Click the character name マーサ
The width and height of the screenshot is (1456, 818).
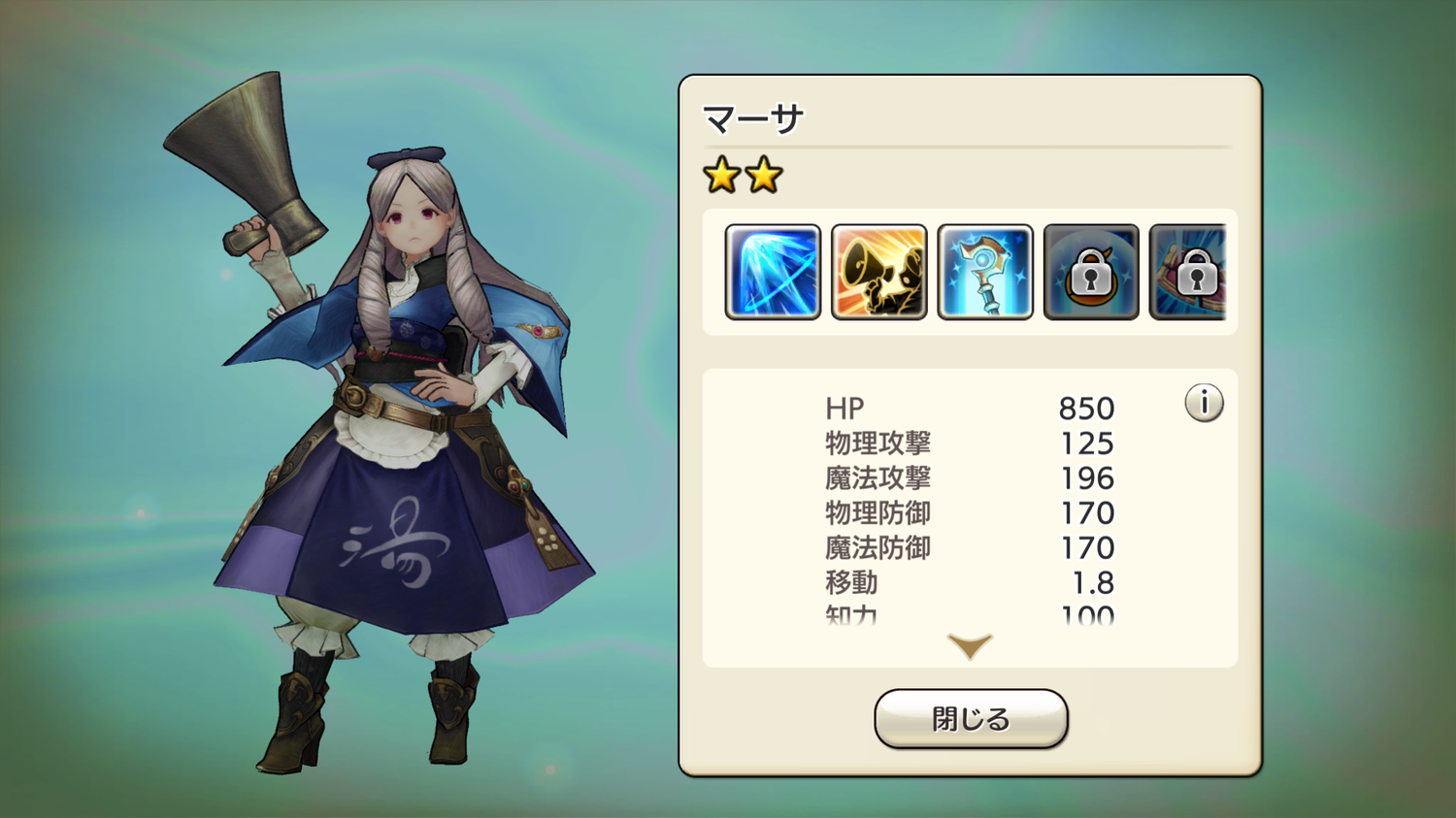tap(753, 119)
